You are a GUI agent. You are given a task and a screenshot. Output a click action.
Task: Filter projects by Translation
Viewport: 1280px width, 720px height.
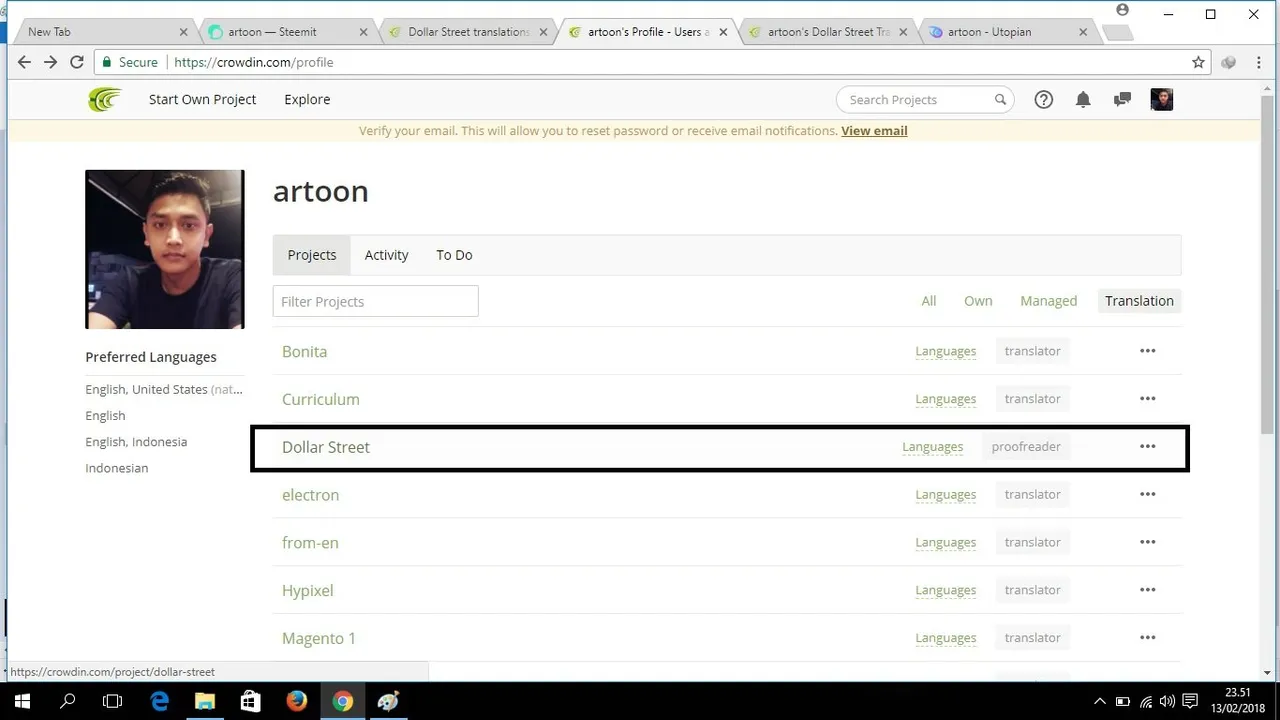[x=1139, y=301]
